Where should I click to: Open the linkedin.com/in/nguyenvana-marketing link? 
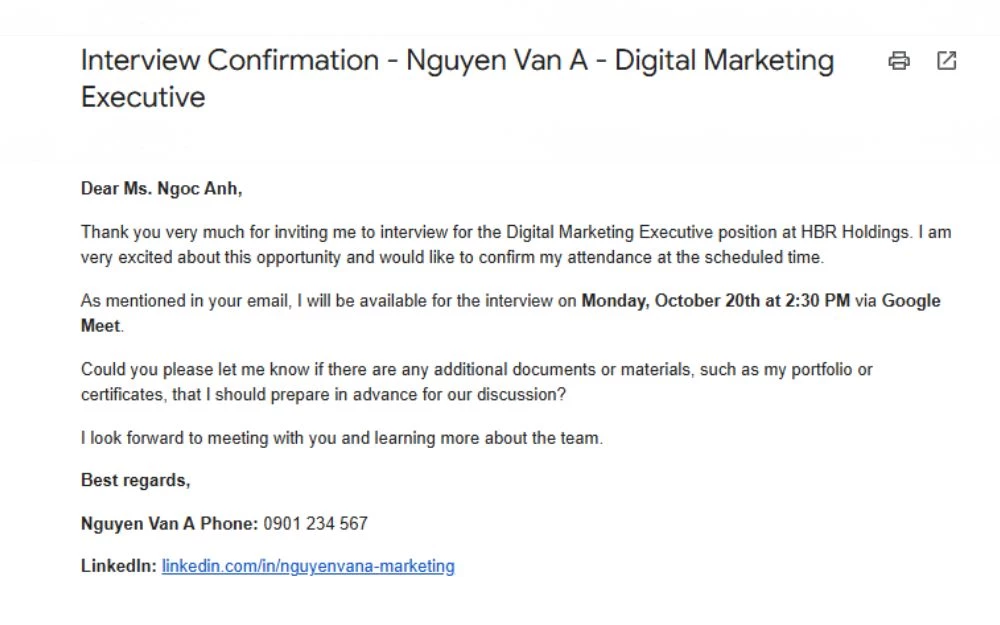coord(308,566)
